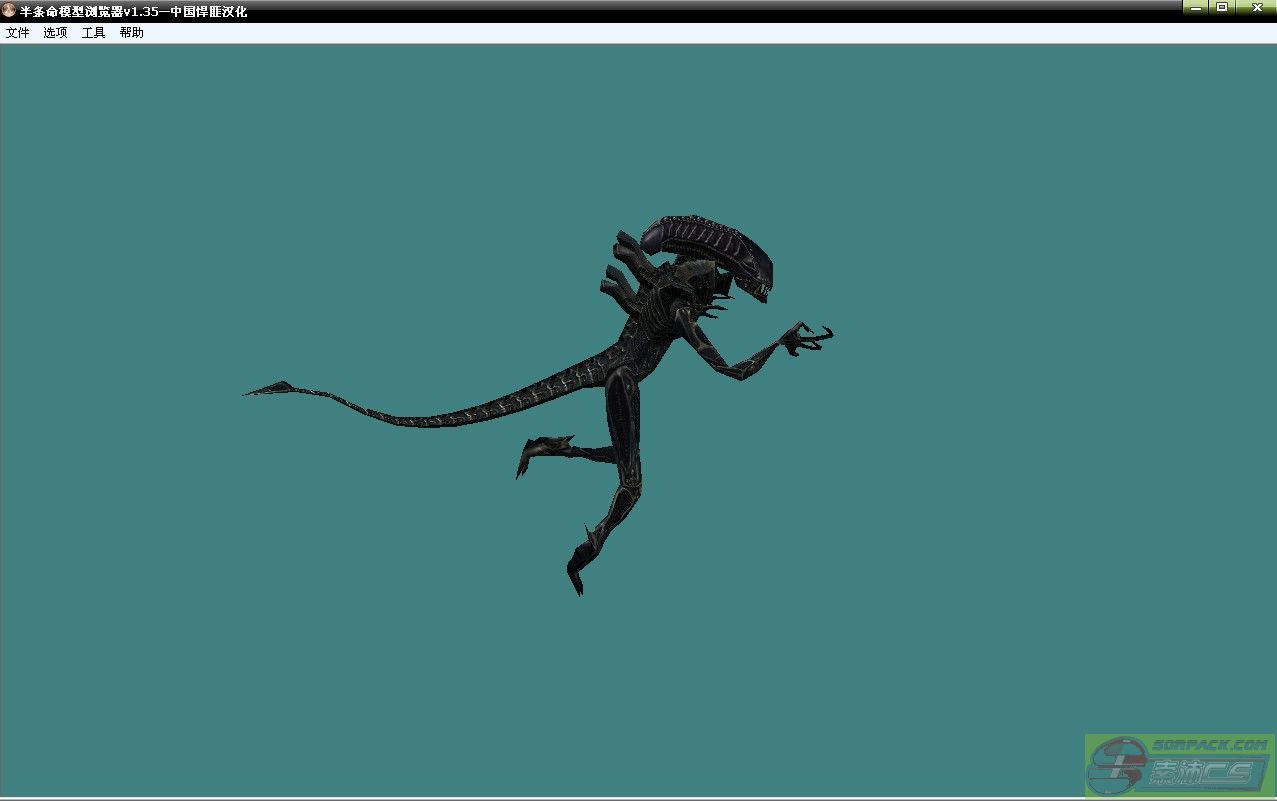Minimize the model viewer window
This screenshot has height=801, width=1277.
point(1196,7)
